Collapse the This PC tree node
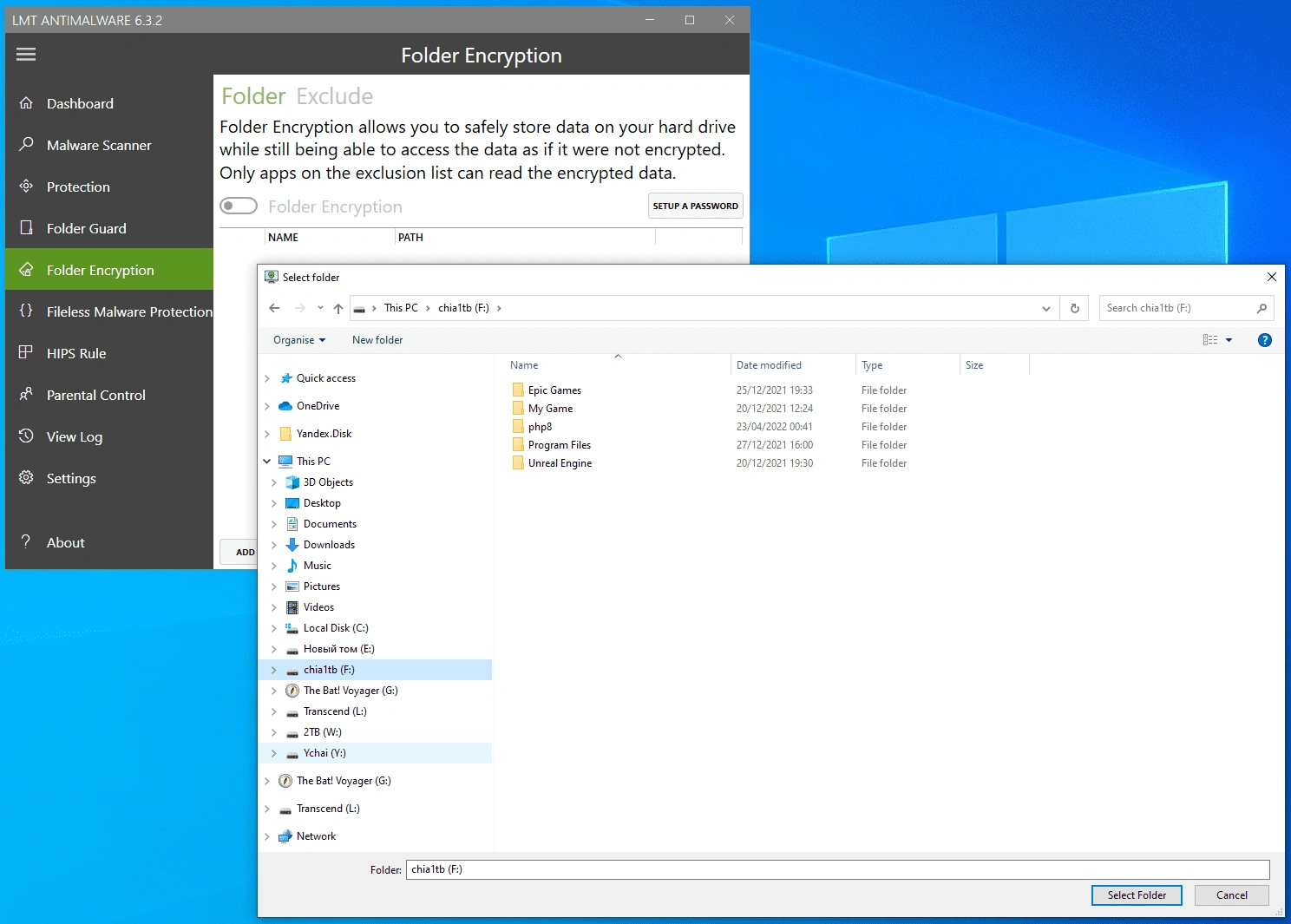 267,462
